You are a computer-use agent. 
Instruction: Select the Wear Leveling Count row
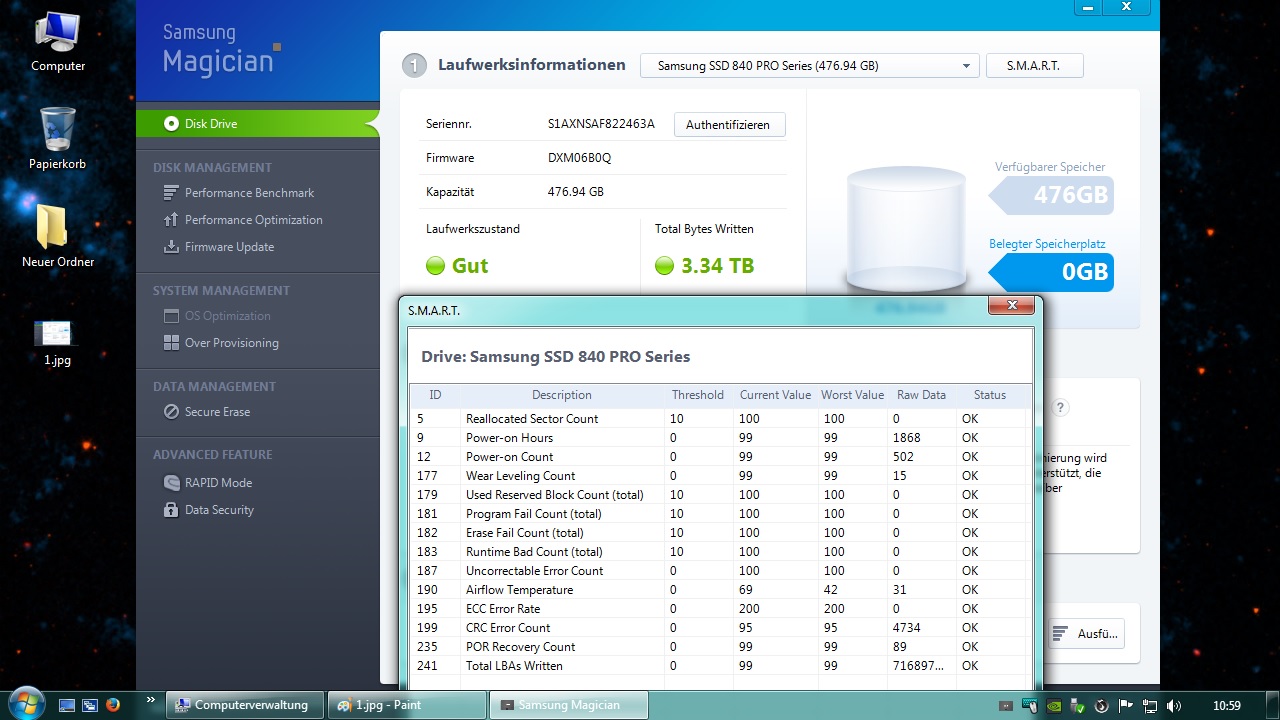tap(718, 476)
